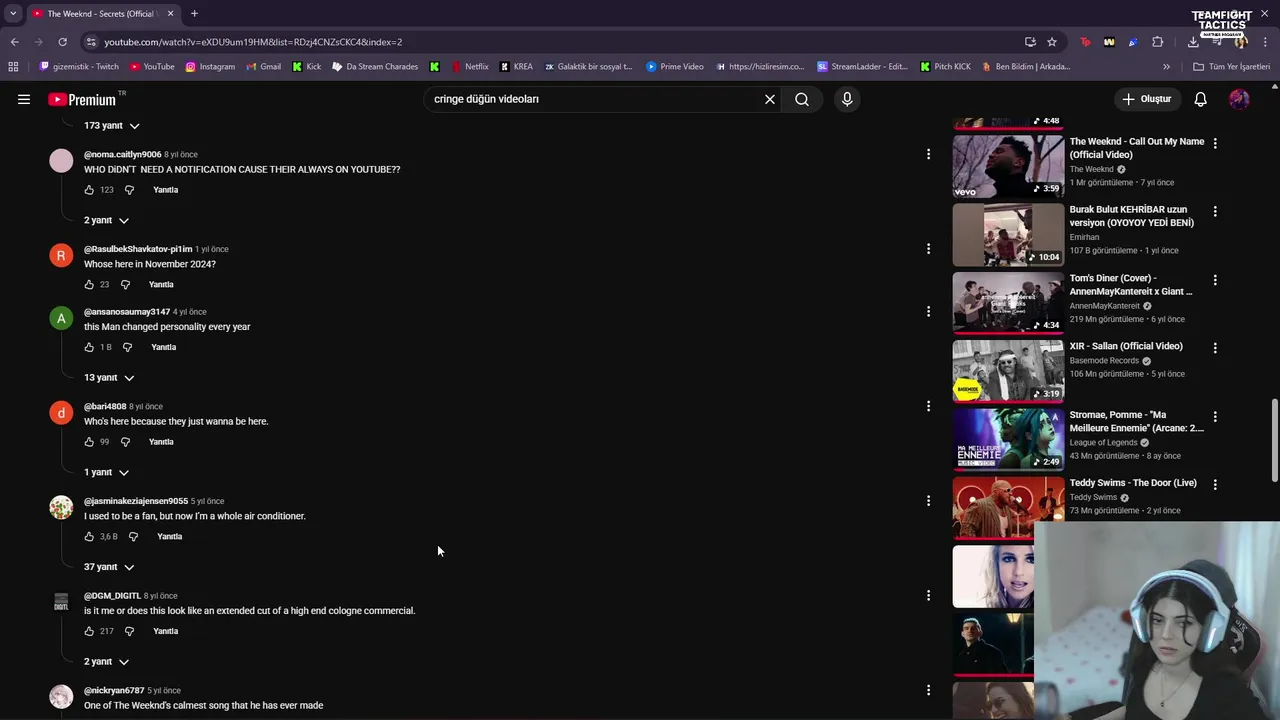This screenshot has height=720, width=1280.
Task: Expand the 173 yanıt replies
Action: (x=111, y=126)
